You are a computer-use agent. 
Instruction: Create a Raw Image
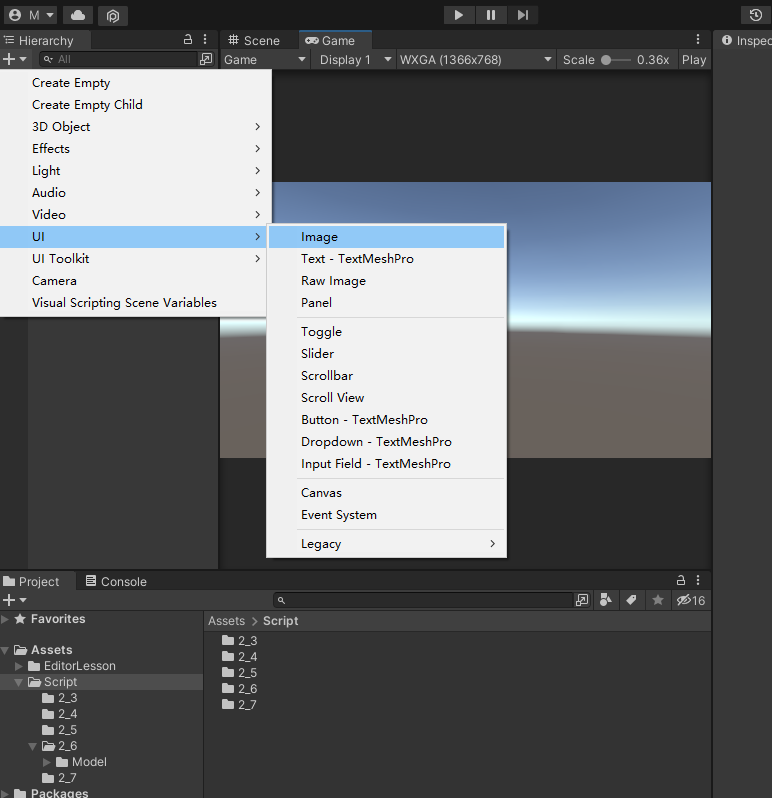point(386,281)
